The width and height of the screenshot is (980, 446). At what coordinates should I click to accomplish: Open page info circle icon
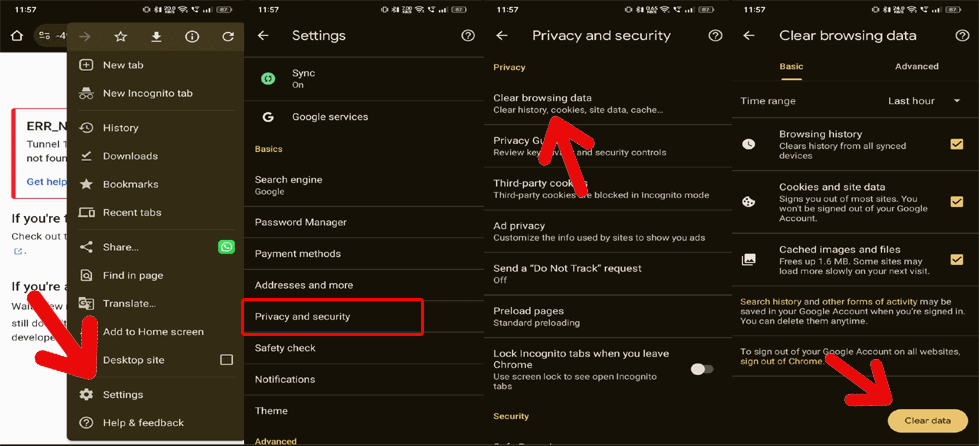coord(192,36)
